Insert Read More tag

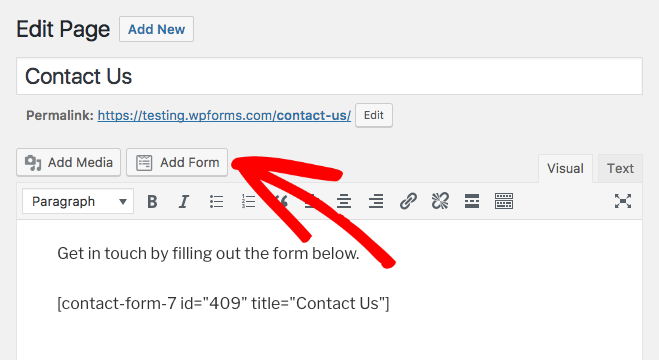[472, 202]
